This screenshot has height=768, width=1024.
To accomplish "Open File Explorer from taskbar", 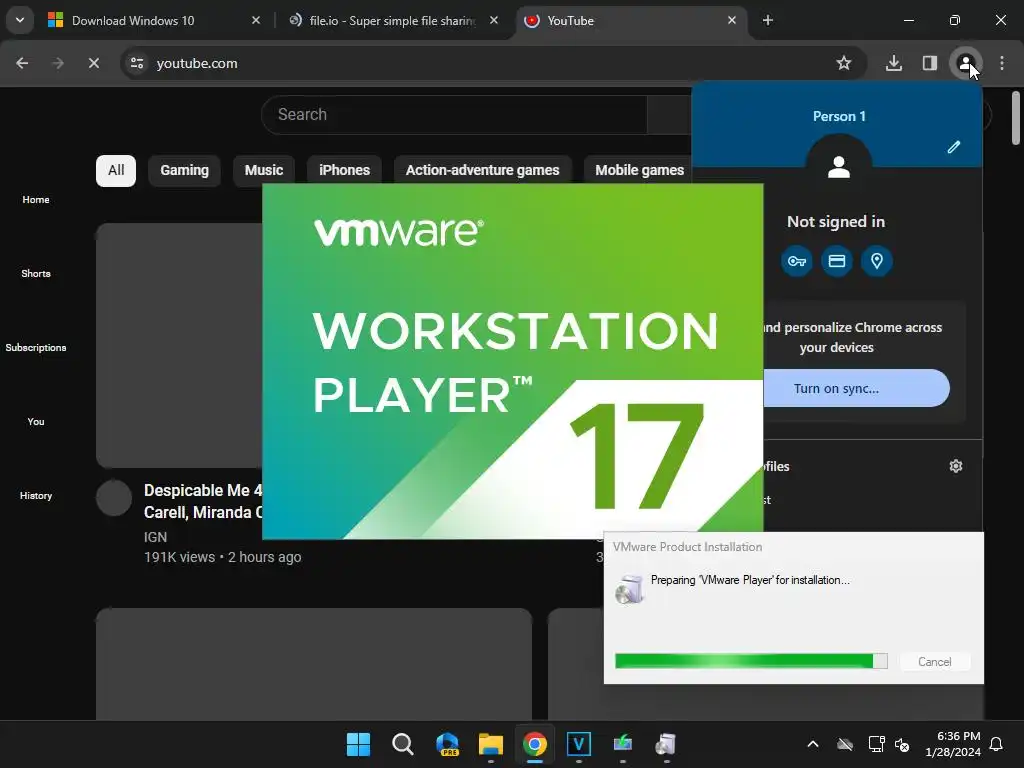I will click(491, 744).
